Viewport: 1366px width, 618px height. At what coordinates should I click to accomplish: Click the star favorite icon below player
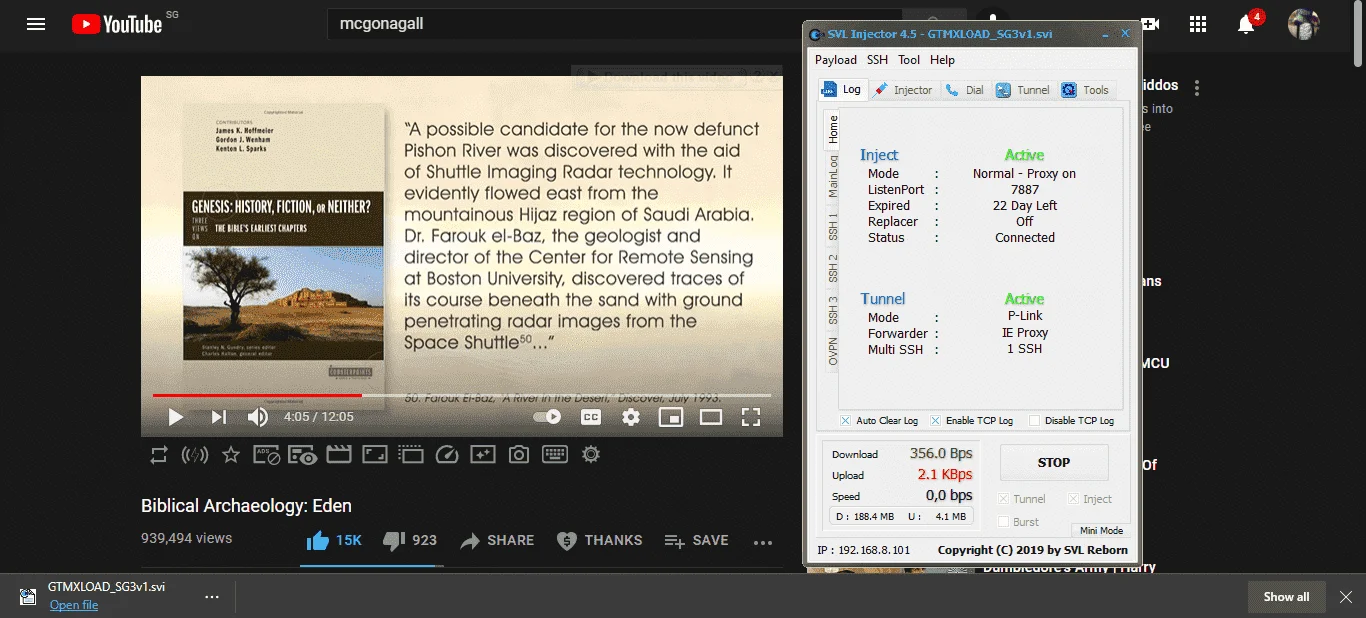pyautogui.click(x=231, y=455)
